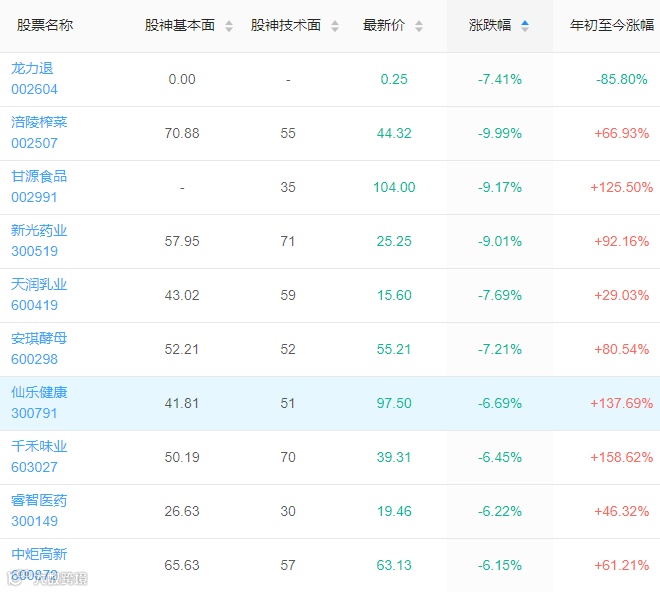660x592 pixels.
Task: Open stock code 300519
Action: pos(35,251)
